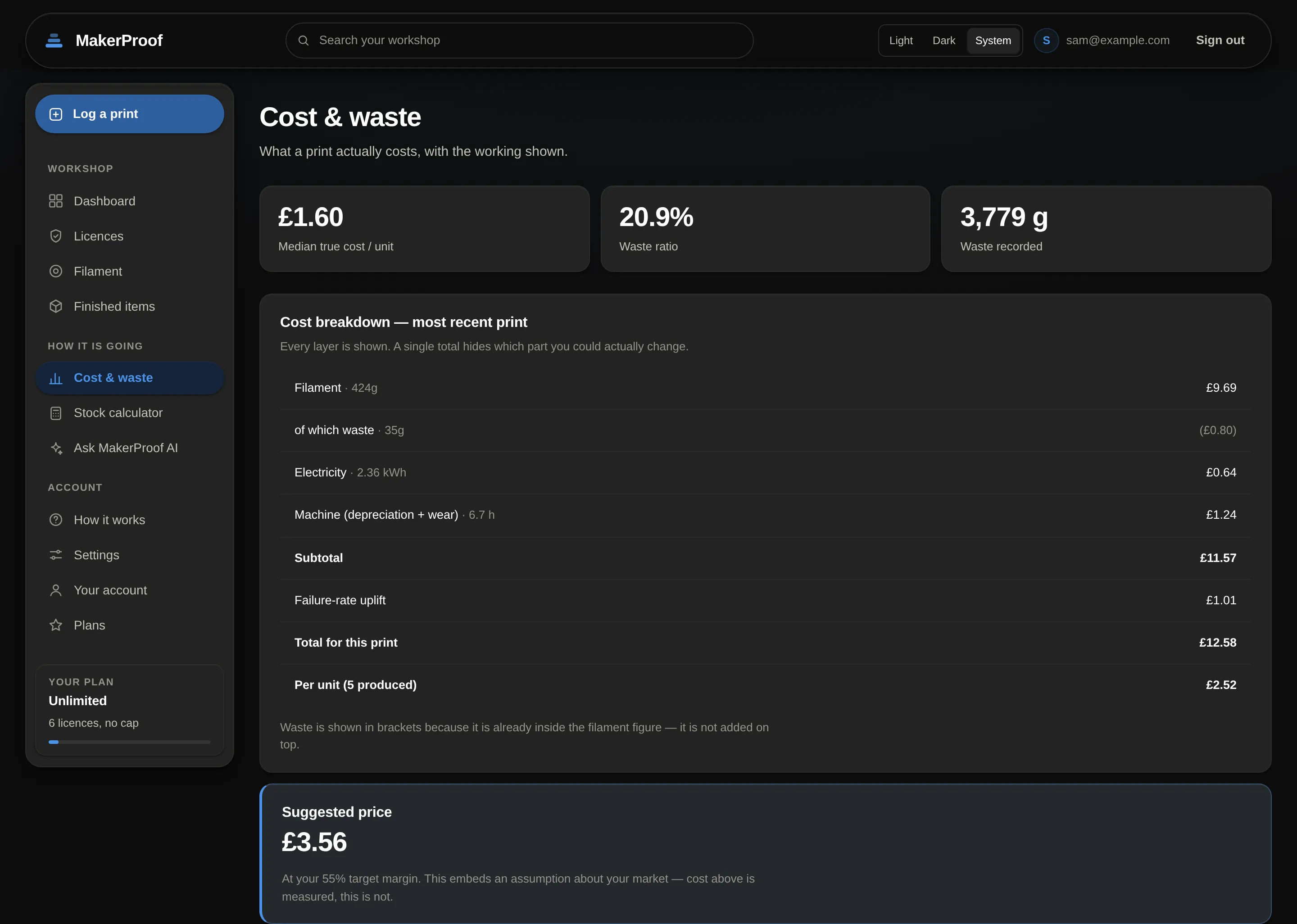Select the System theme option
Viewport: 1297px width, 924px height.
pyautogui.click(x=993, y=41)
